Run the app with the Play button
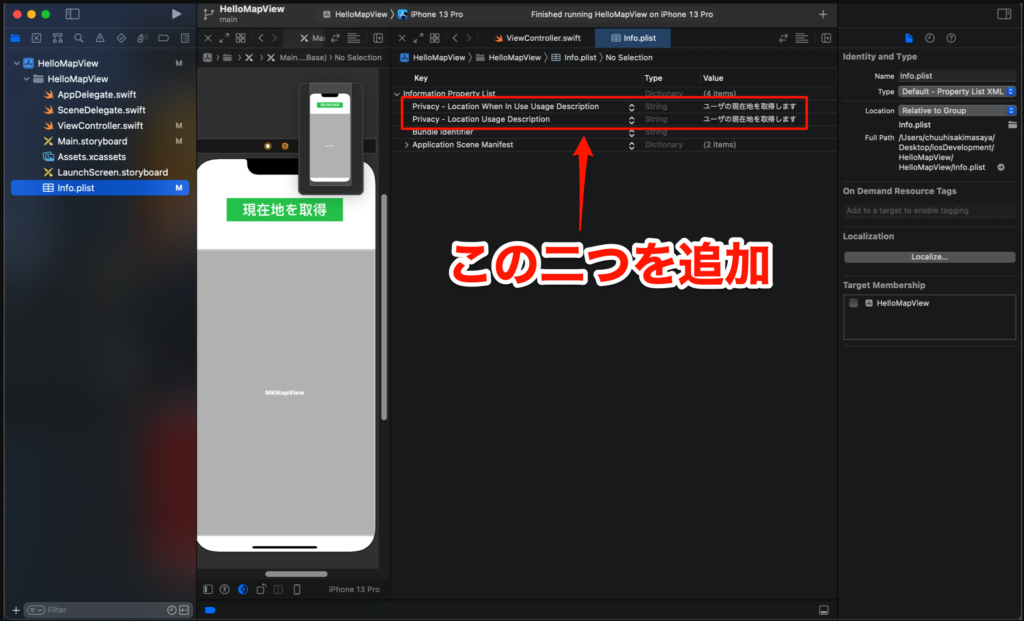1024x621 pixels. click(177, 14)
